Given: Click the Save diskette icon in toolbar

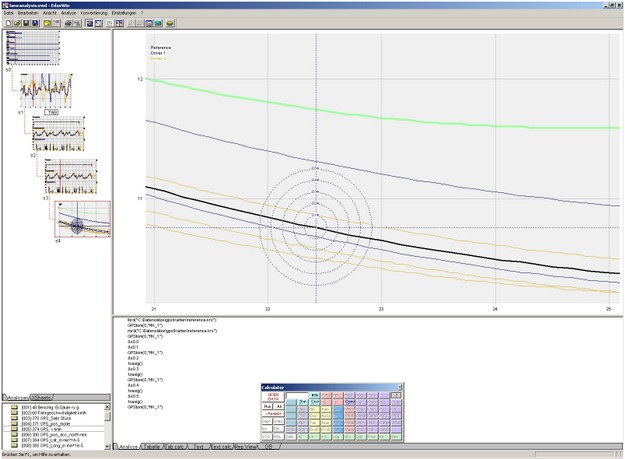Looking at the screenshot, I should (x=24, y=21).
